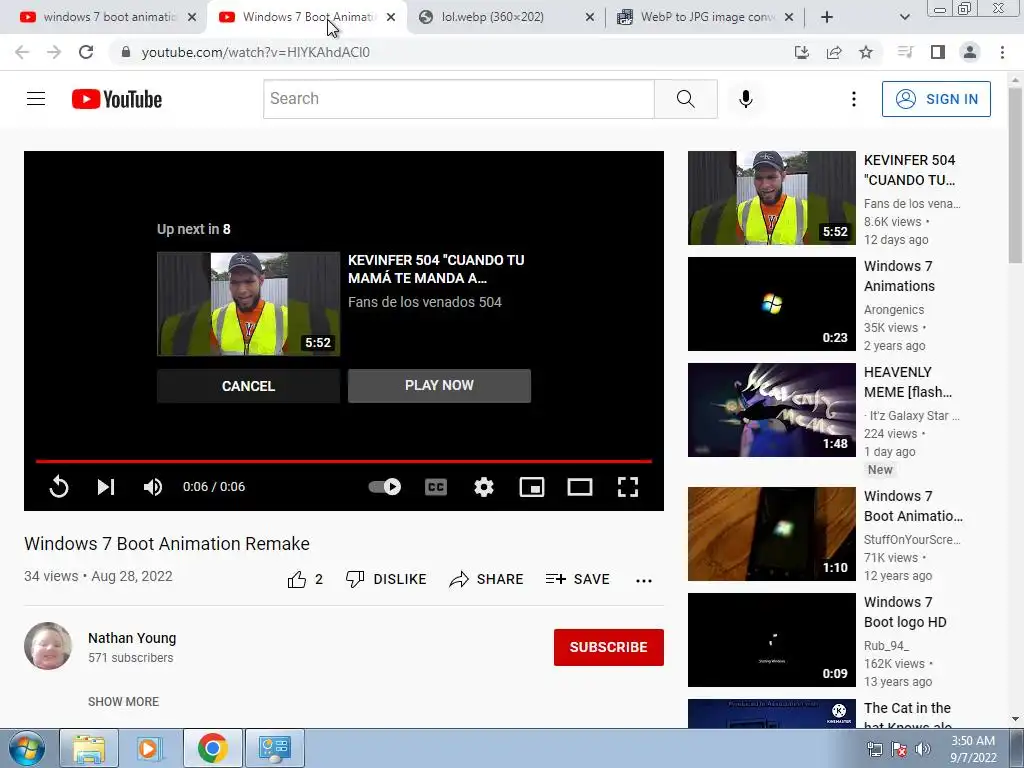Open a new browser tab
1024x768 pixels.
827,18
